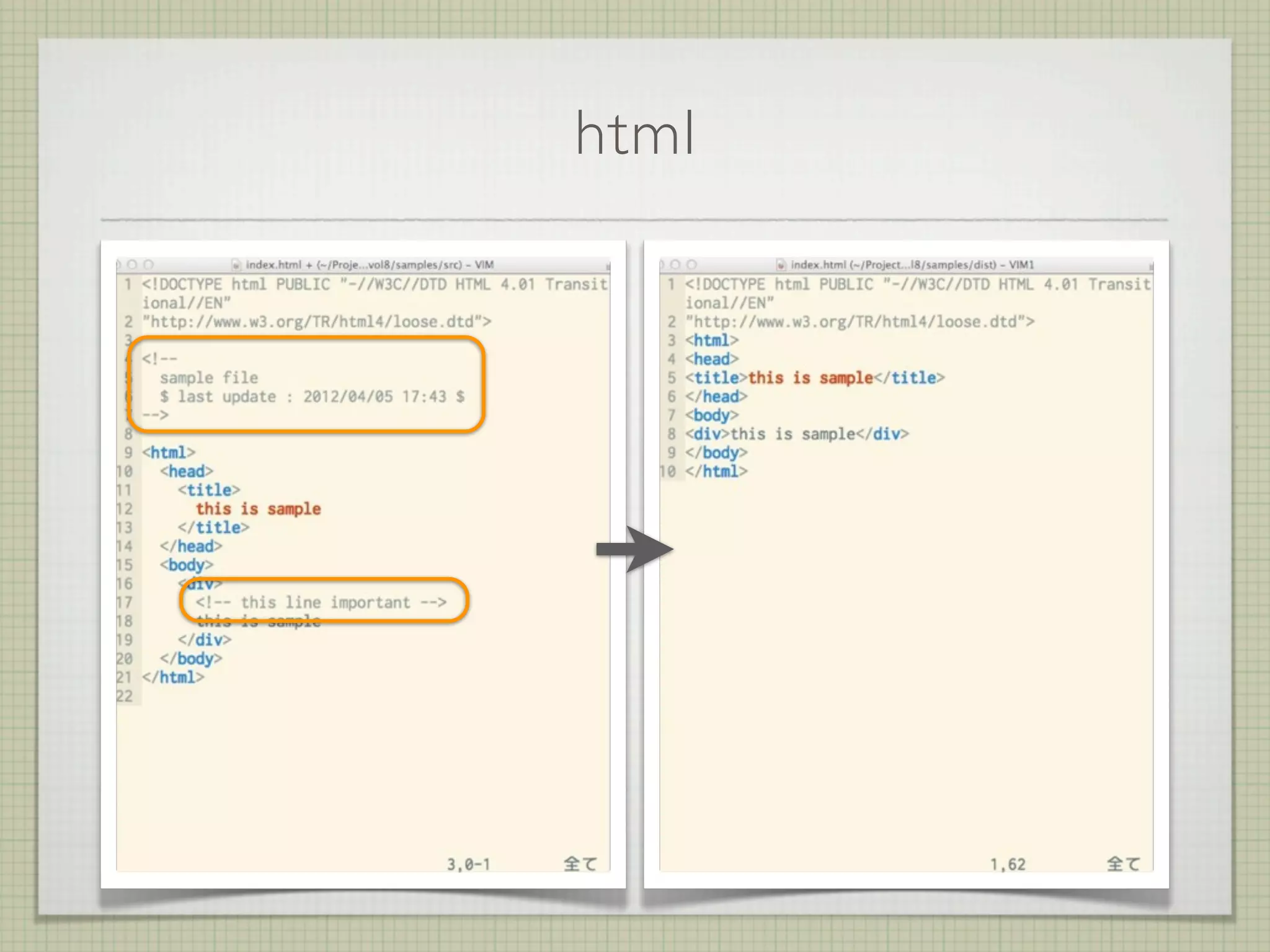Image resolution: width=1270 pixels, height=952 pixels.
Task: Click the '</div>' tag on line 19 in the left window
Action: [204, 640]
